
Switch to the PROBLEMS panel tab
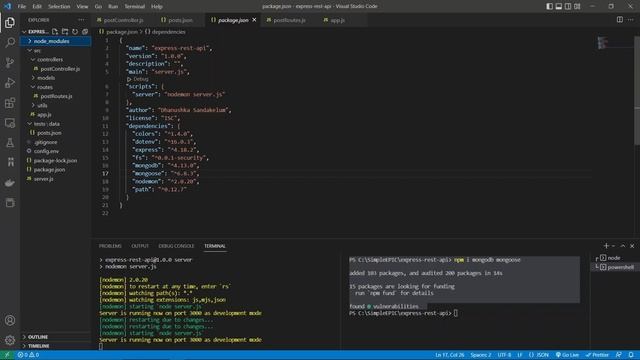(110, 246)
